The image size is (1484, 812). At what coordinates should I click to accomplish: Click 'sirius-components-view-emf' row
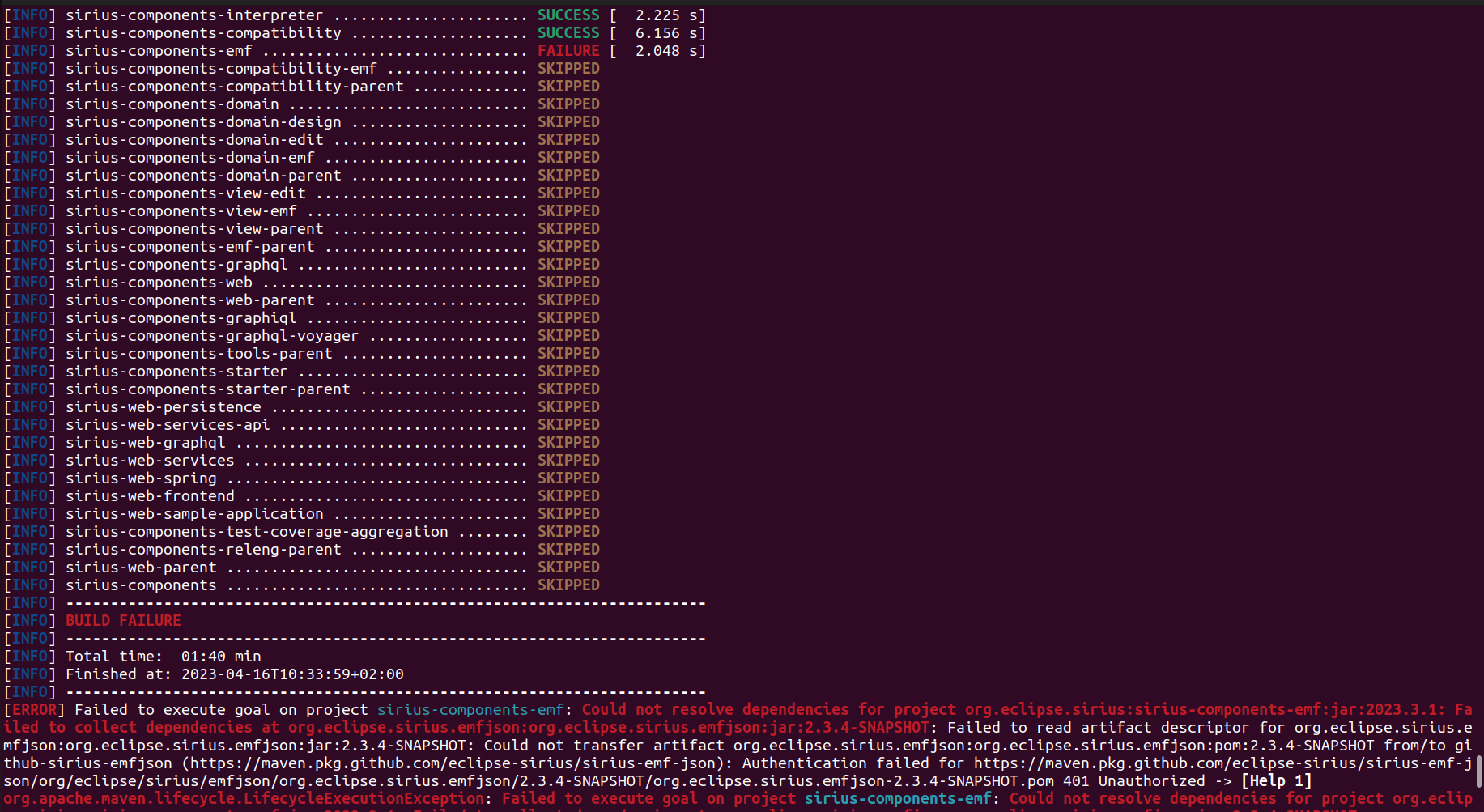[x=301, y=211]
